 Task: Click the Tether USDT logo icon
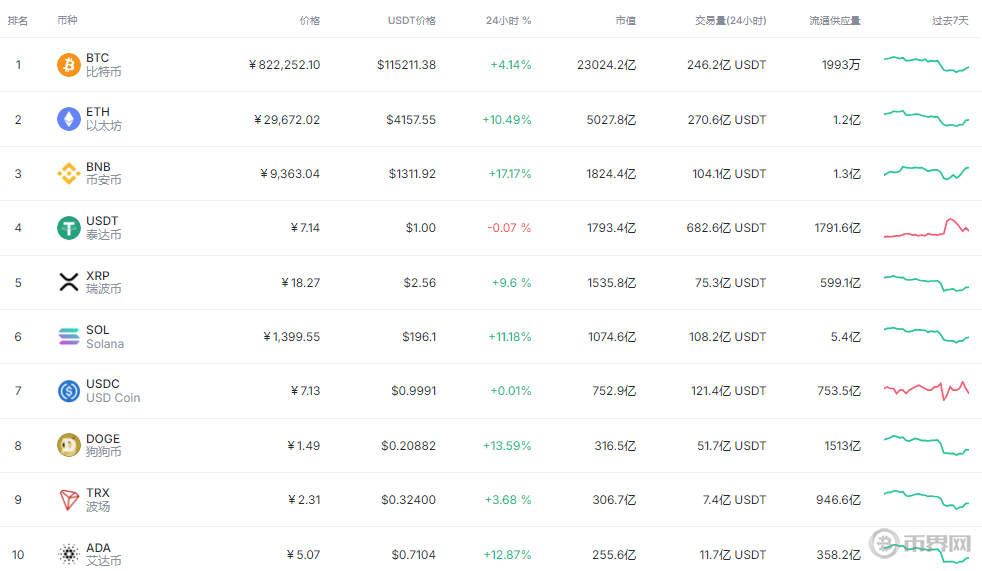(68, 228)
